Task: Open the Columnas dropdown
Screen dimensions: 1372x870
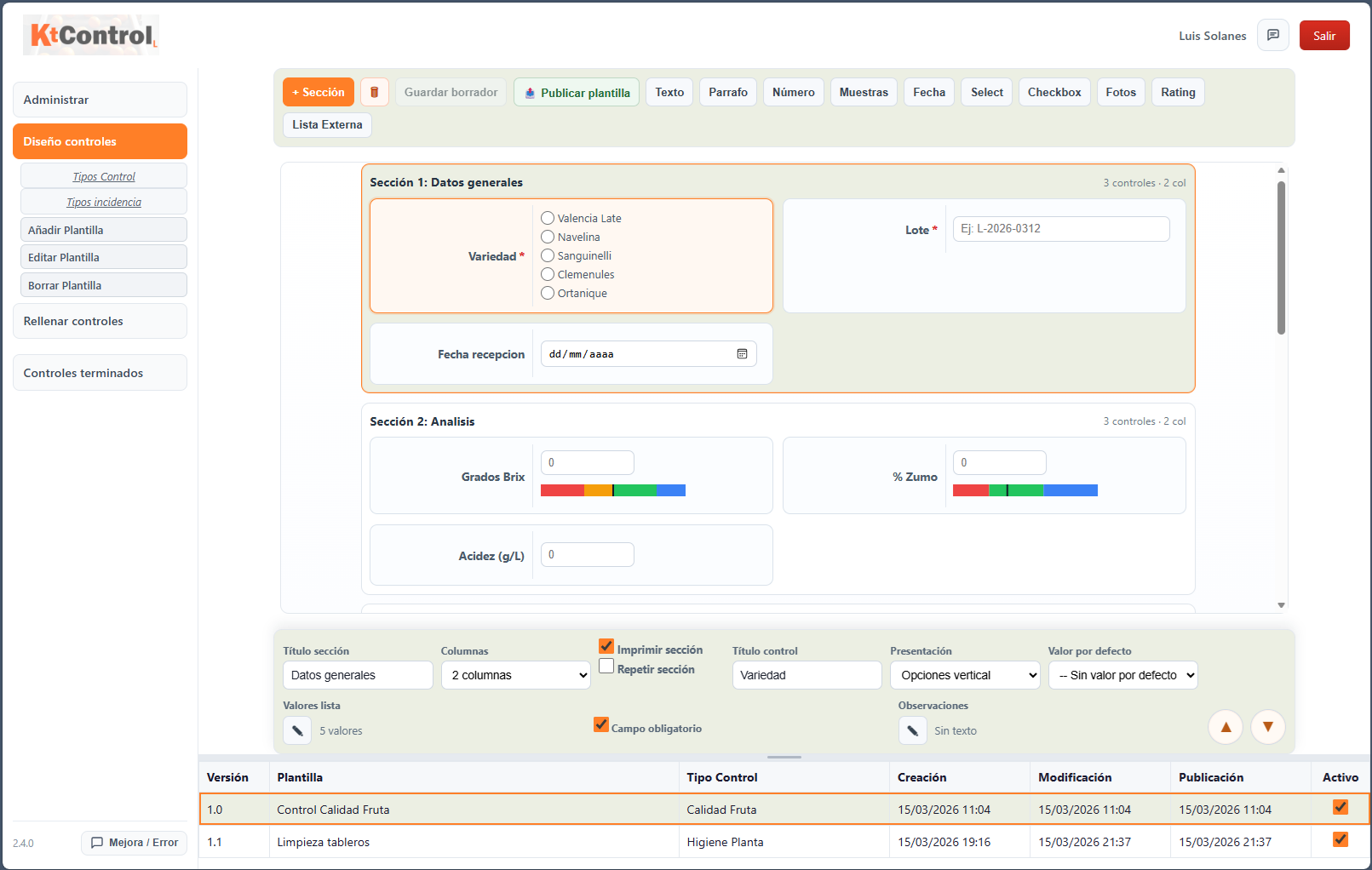Action: click(x=516, y=675)
